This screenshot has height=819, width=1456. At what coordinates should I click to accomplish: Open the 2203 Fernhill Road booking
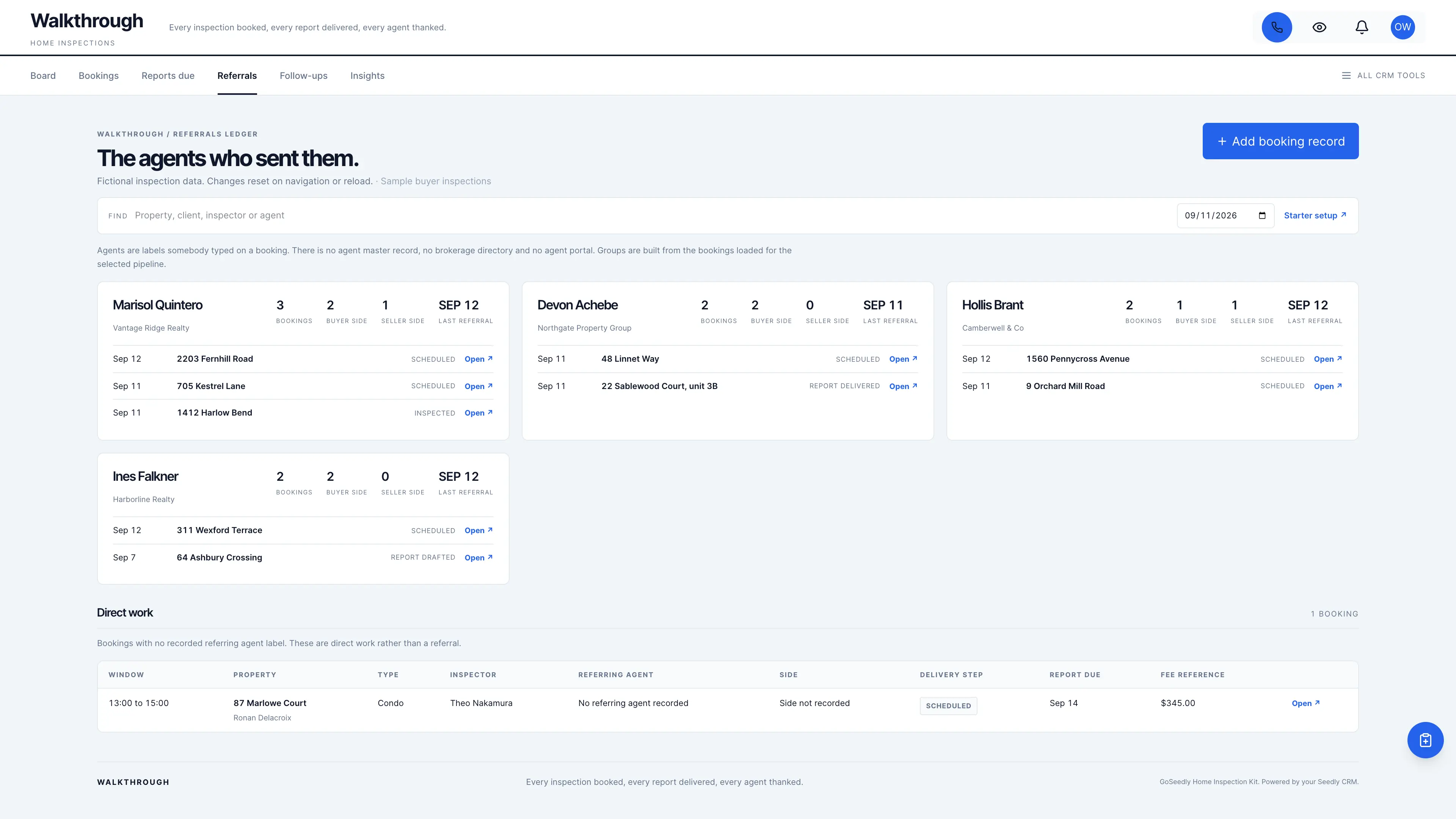coord(478,359)
